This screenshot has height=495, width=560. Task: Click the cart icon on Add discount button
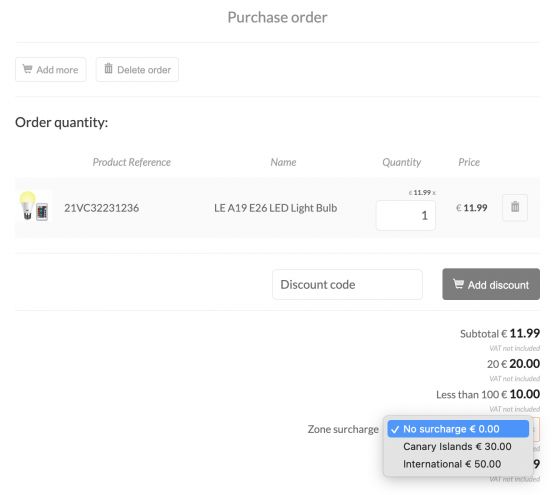click(458, 284)
